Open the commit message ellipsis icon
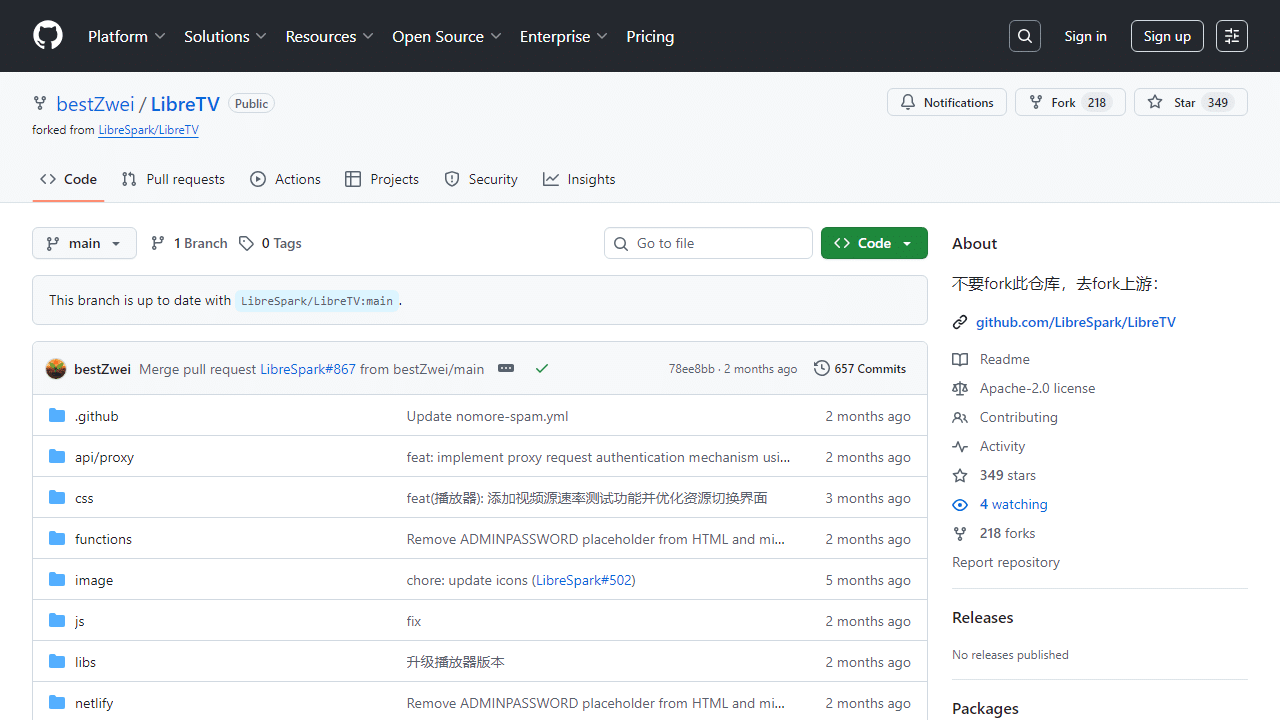Image resolution: width=1280 pixels, height=720 pixels. pos(506,368)
